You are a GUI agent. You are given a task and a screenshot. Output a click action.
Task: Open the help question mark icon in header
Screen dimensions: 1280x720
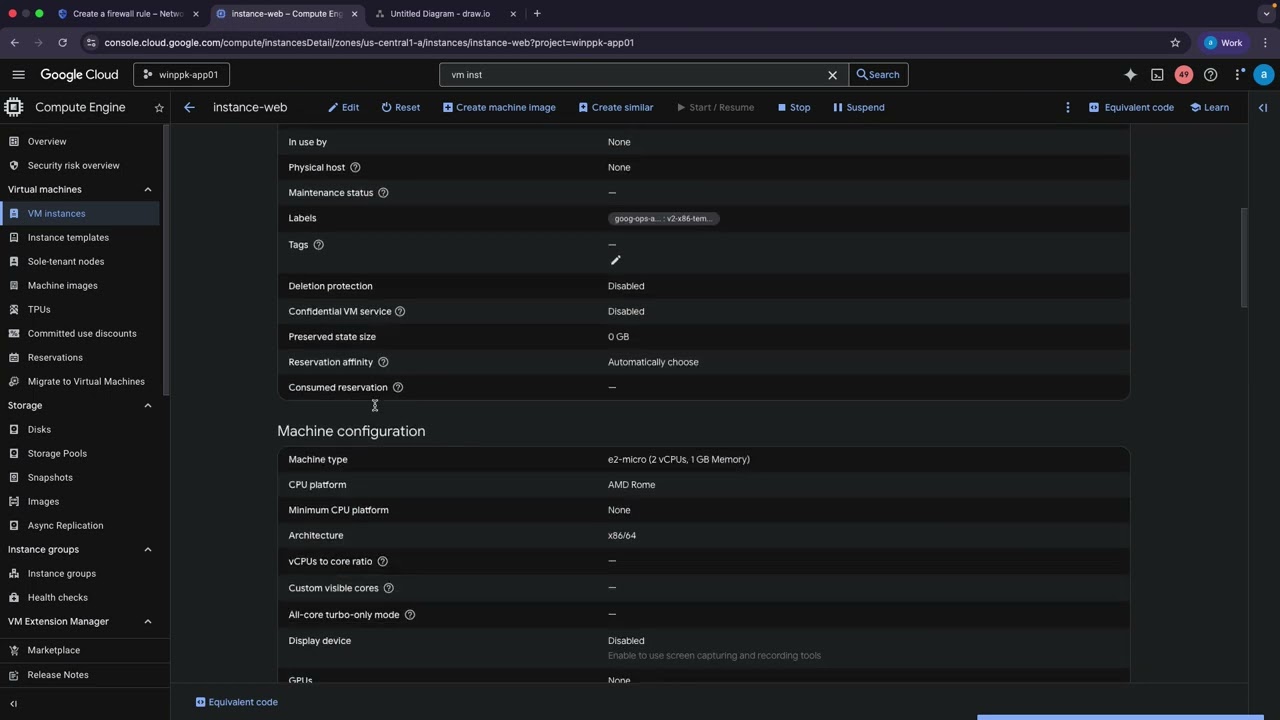click(1210, 75)
